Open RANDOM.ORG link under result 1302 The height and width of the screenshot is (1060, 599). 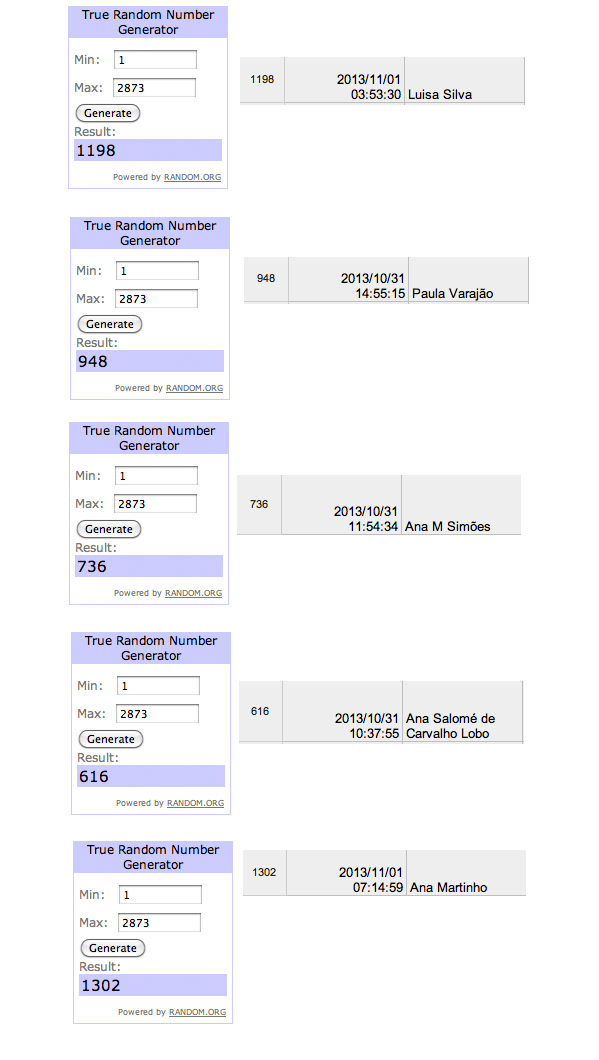197,1012
